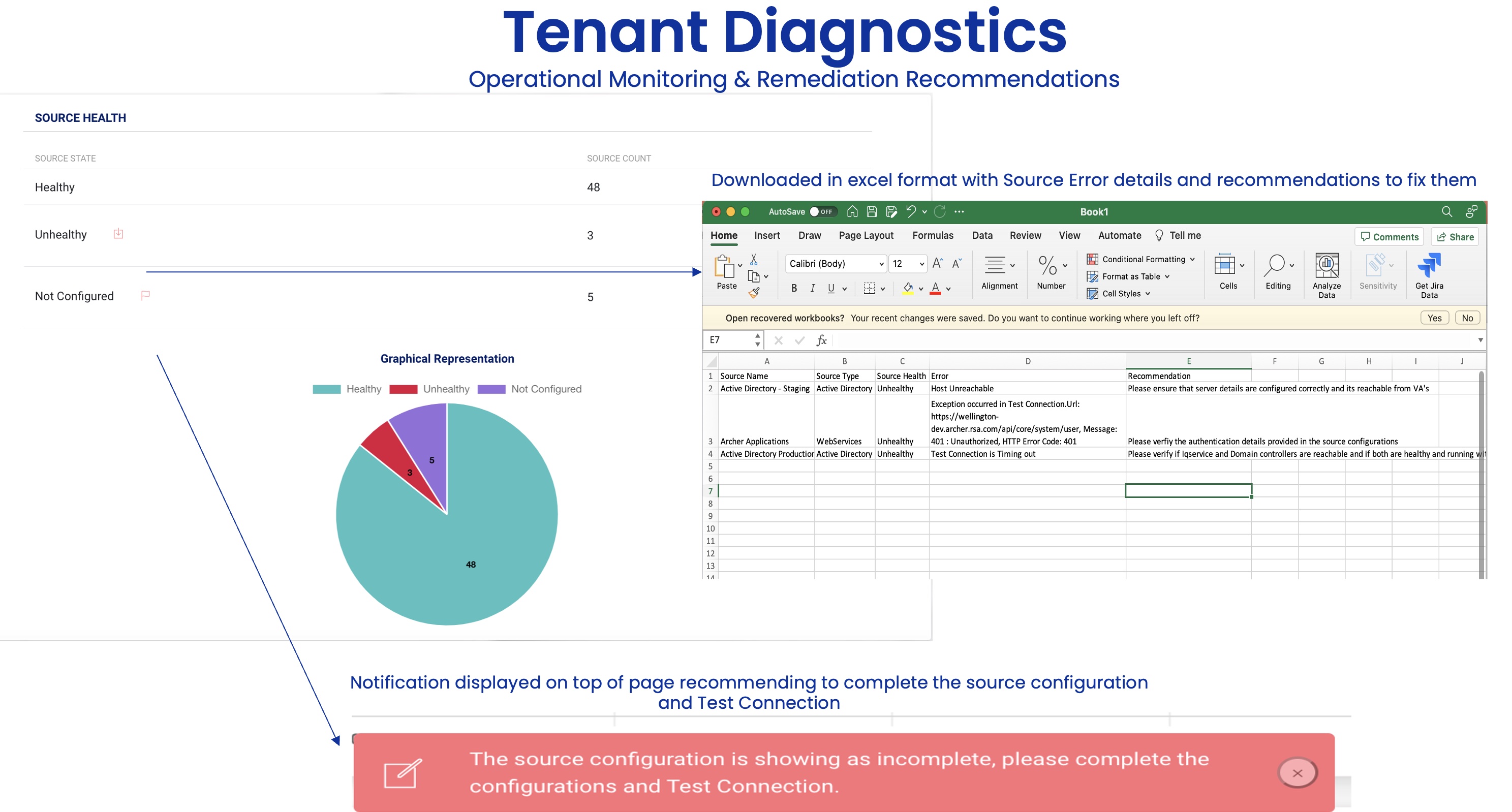Open the Page Layout tab
This screenshot has height=812, width=1512.
[866, 235]
